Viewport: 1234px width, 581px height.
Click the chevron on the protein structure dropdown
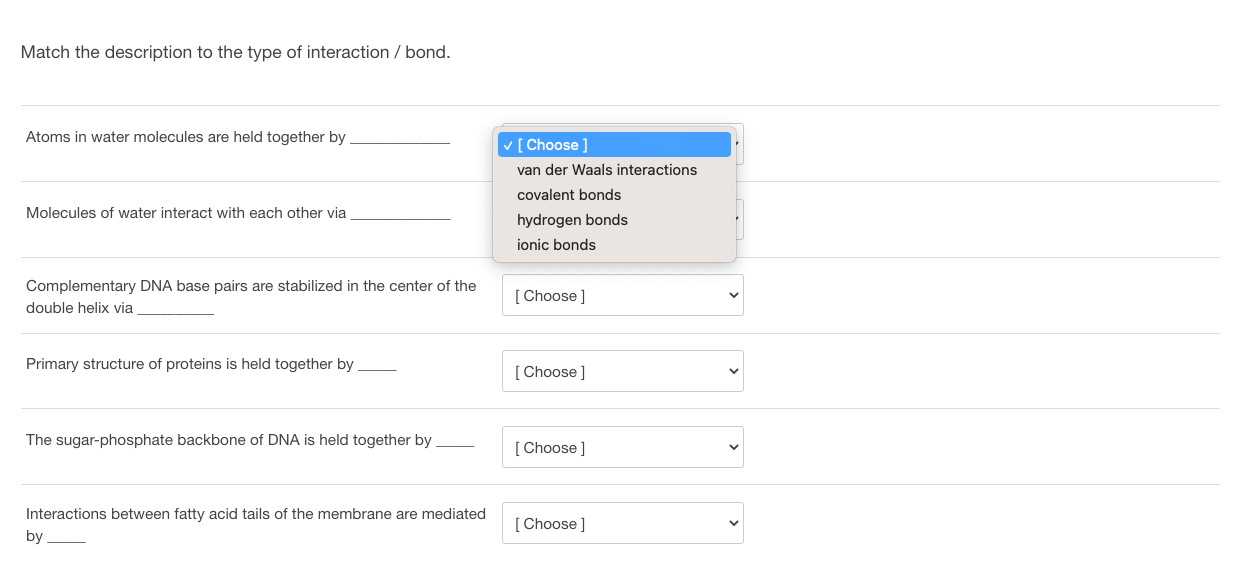731,371
